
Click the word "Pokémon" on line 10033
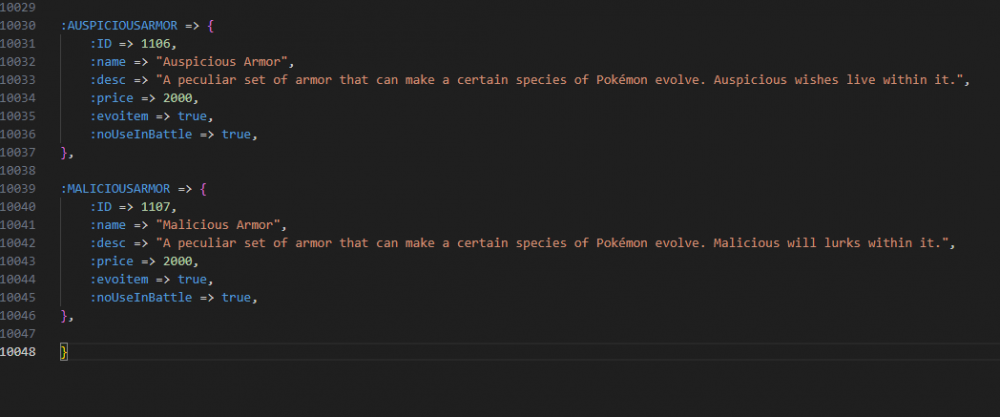(x=622, y=80)
